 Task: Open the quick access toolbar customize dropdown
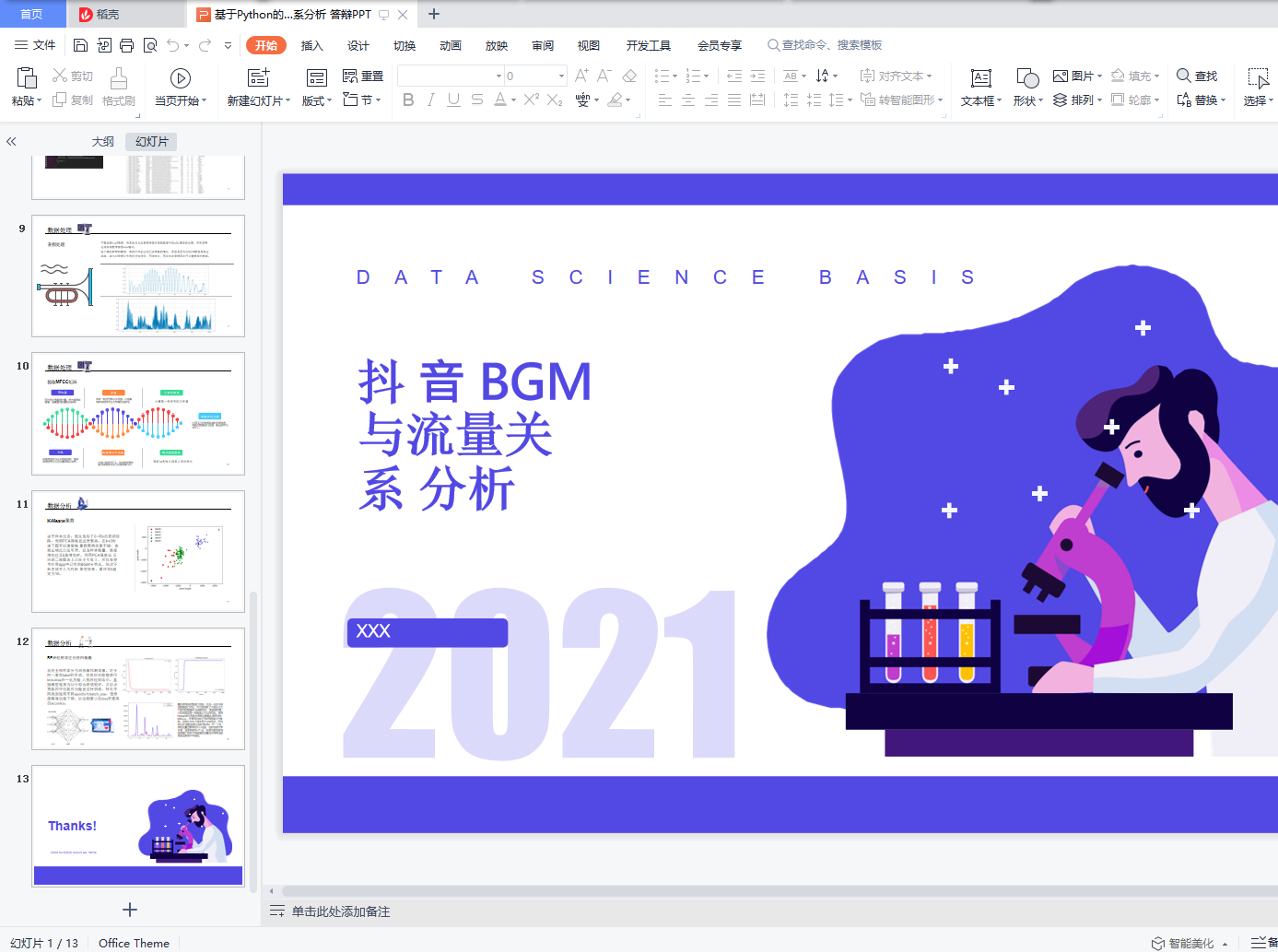click(228, 45)
